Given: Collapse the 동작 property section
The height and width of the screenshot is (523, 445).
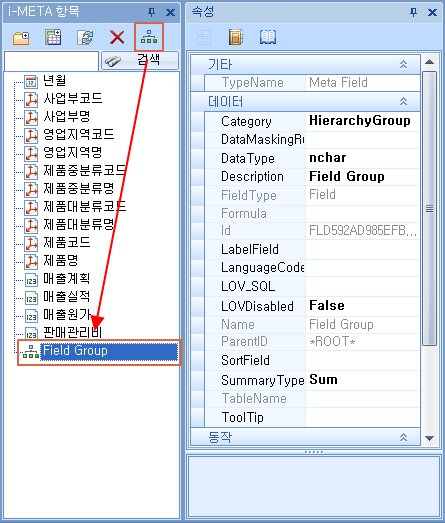Looking at the screenshot, I should tap(404, 437).
